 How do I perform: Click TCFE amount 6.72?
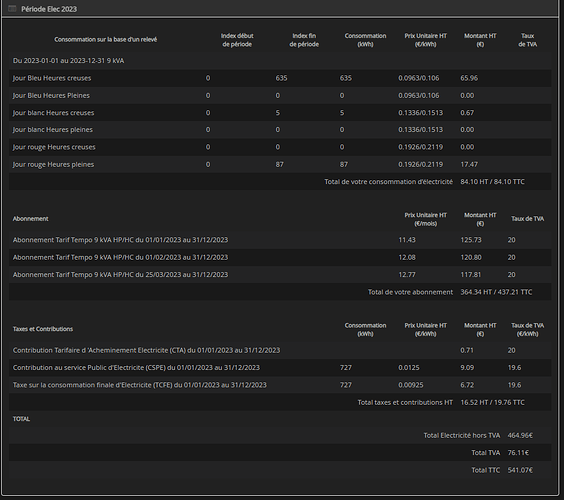[x=467, y=385]
